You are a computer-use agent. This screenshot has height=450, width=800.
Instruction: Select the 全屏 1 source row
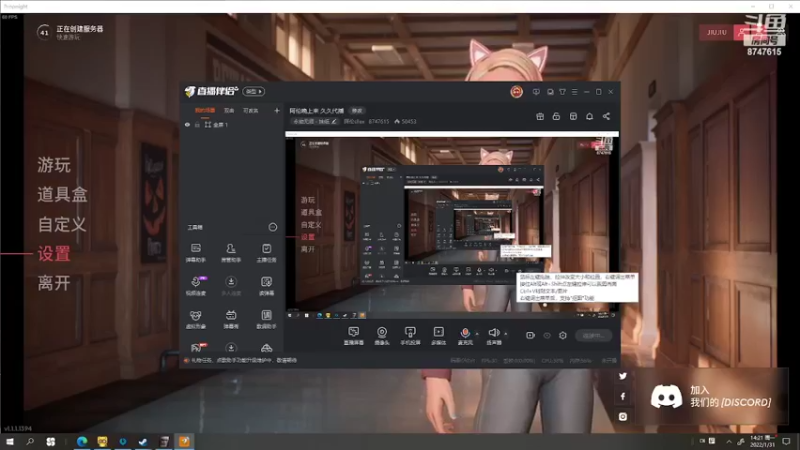pyautogui.click(x=232, y=124)
